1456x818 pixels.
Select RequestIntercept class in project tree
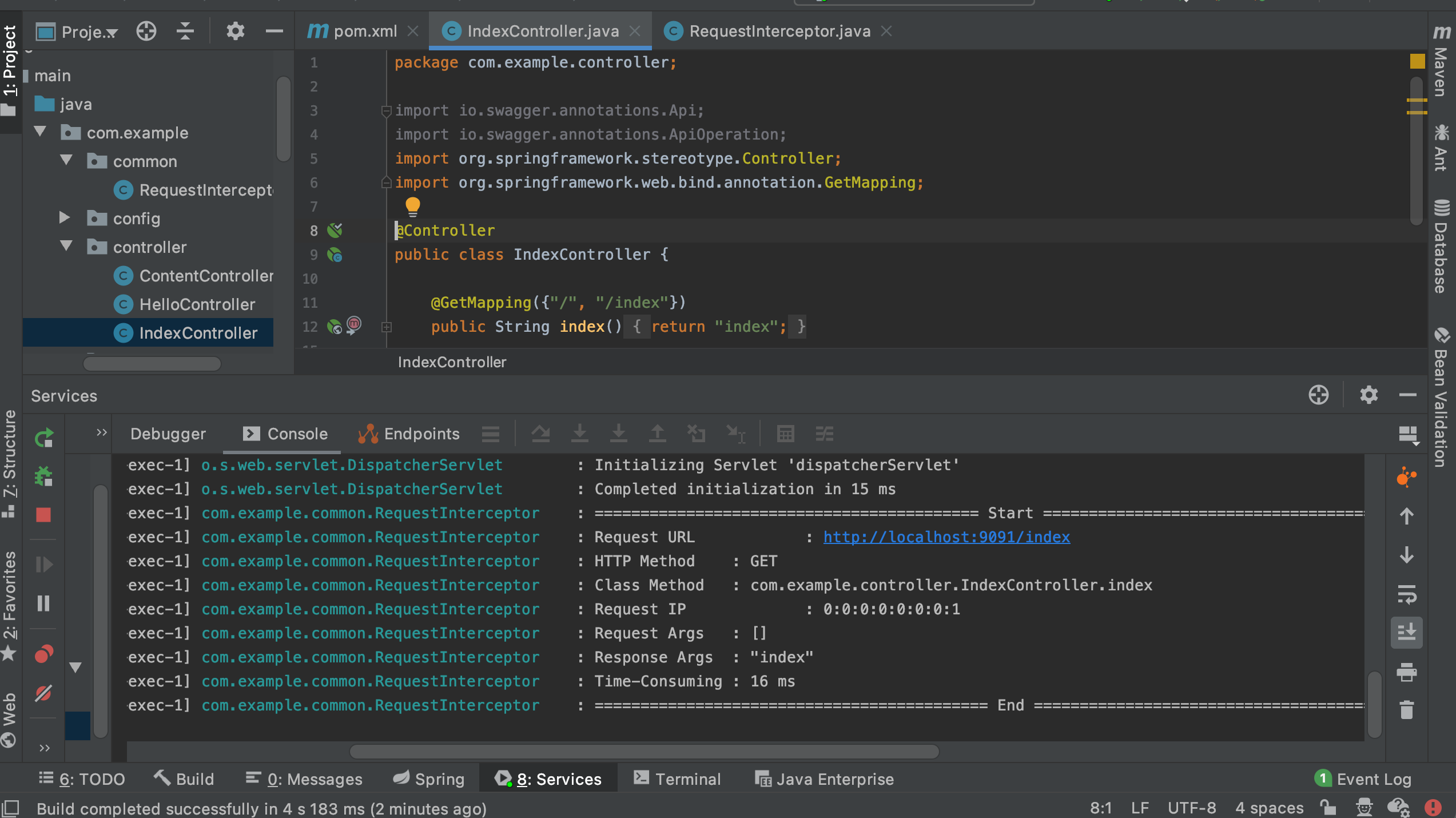pos(194,190)
